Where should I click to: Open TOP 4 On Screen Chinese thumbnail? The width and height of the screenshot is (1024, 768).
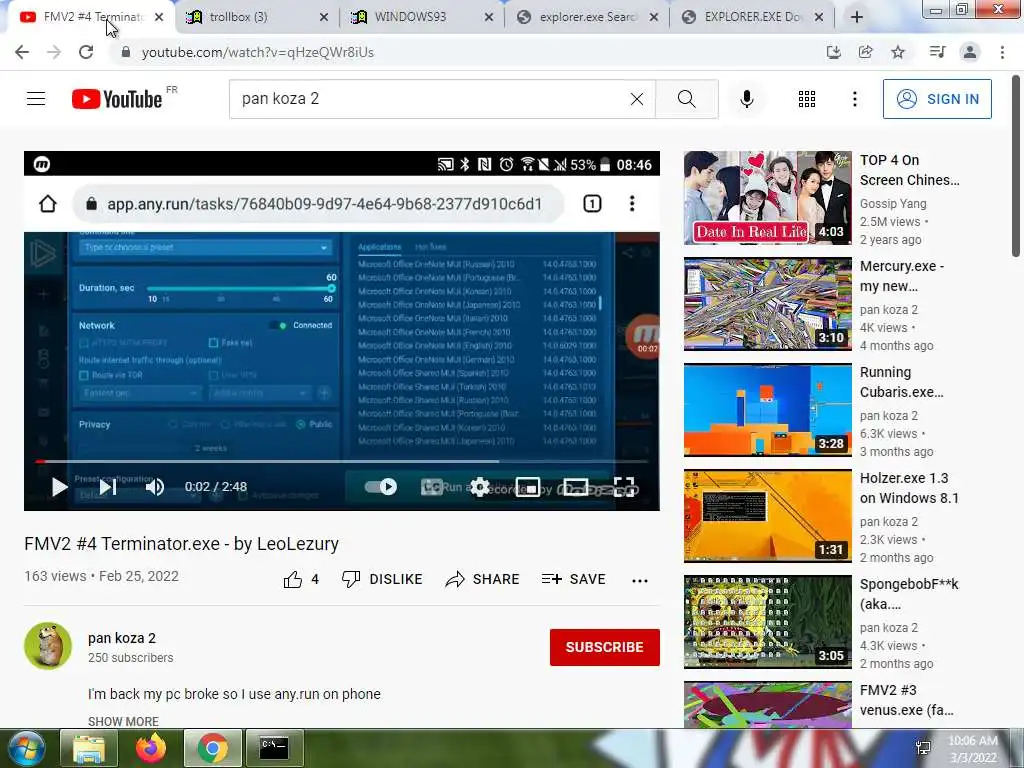(x=767, y=198)
